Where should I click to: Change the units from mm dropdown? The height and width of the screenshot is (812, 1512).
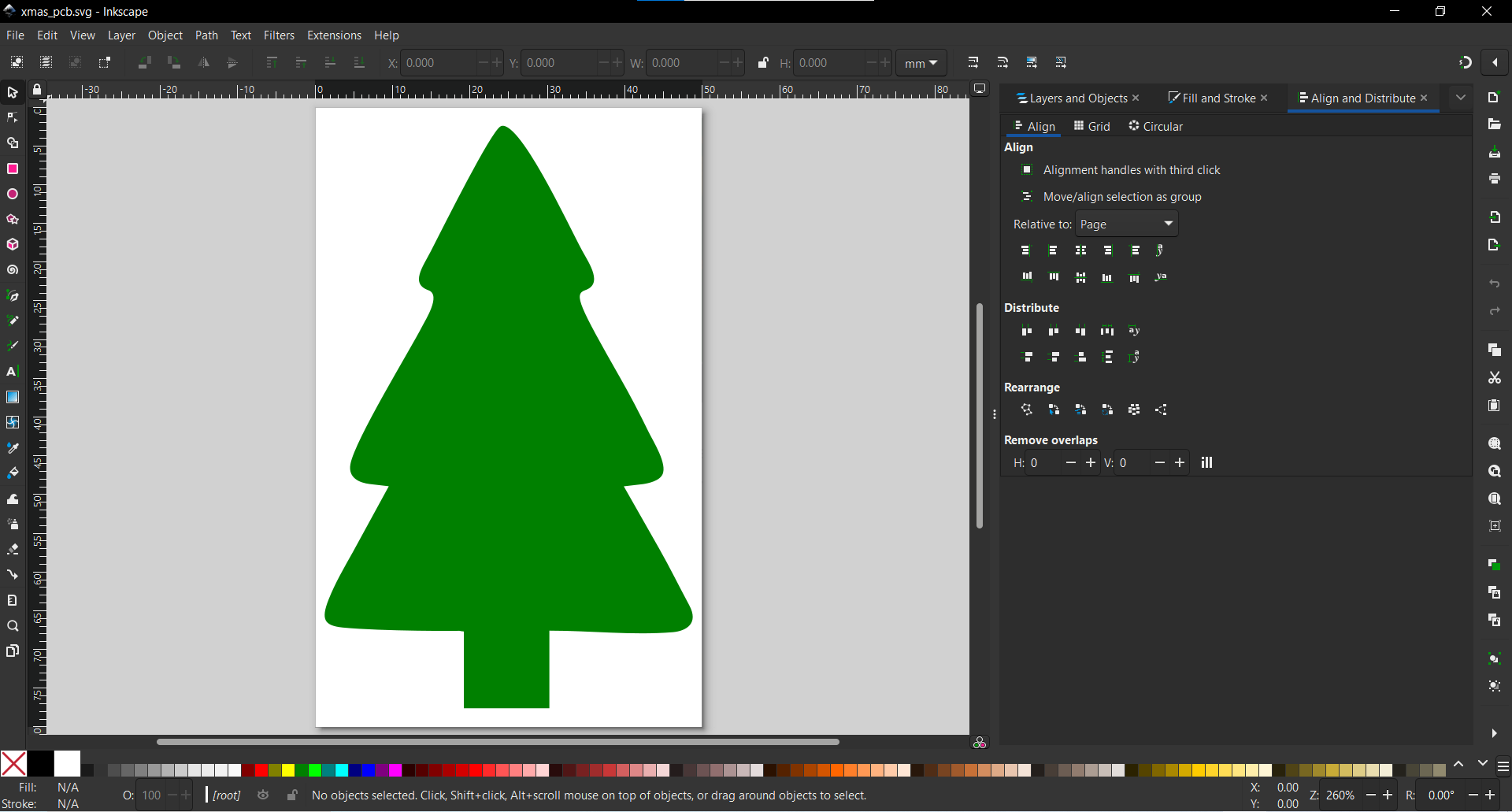pyautogui.click(x=921, y=62)
